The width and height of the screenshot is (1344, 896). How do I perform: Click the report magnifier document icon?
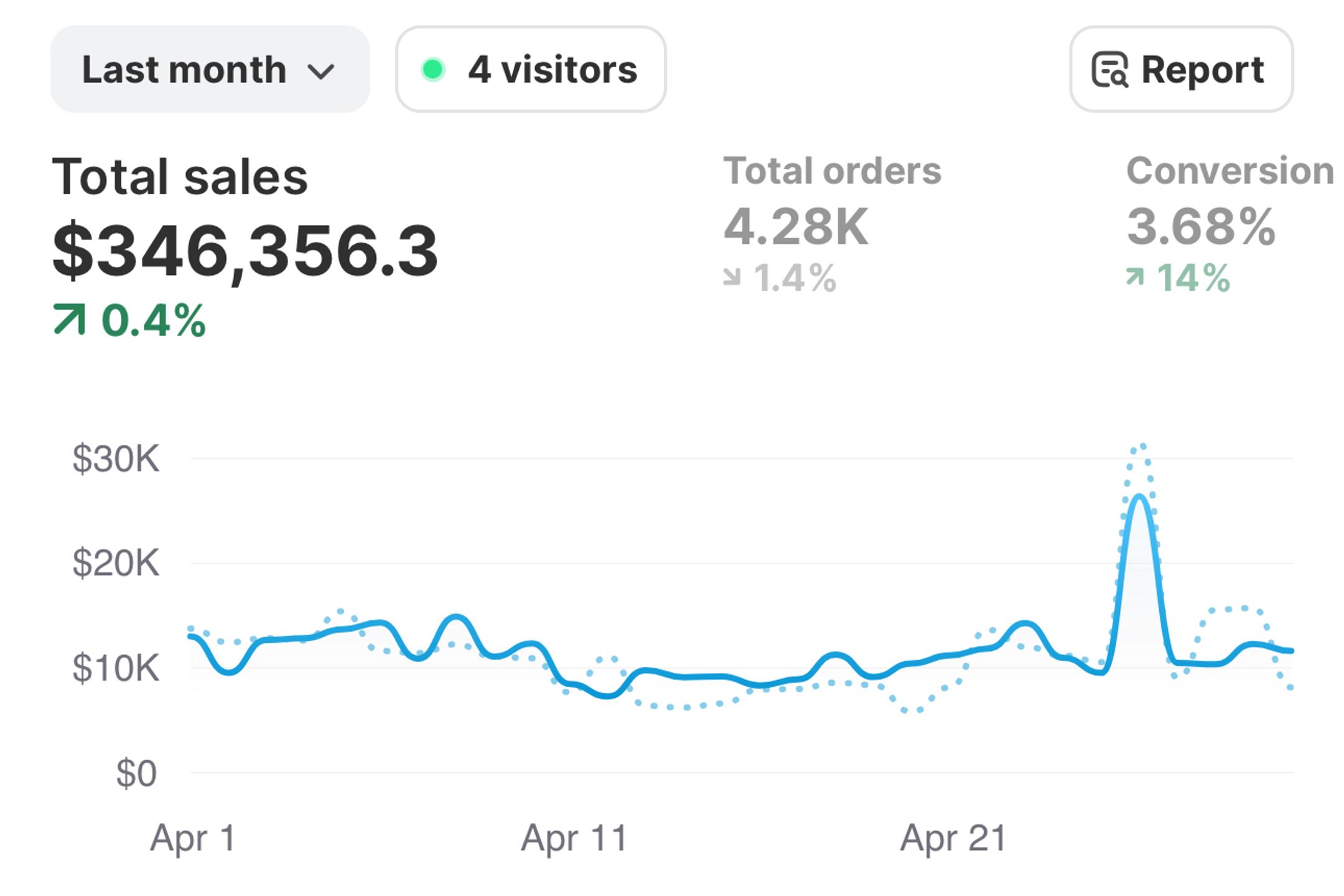coord(1109,69)
